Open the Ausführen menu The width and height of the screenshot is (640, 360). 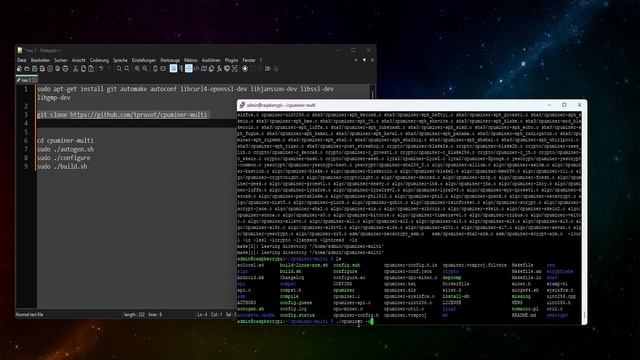coord(211,60)
